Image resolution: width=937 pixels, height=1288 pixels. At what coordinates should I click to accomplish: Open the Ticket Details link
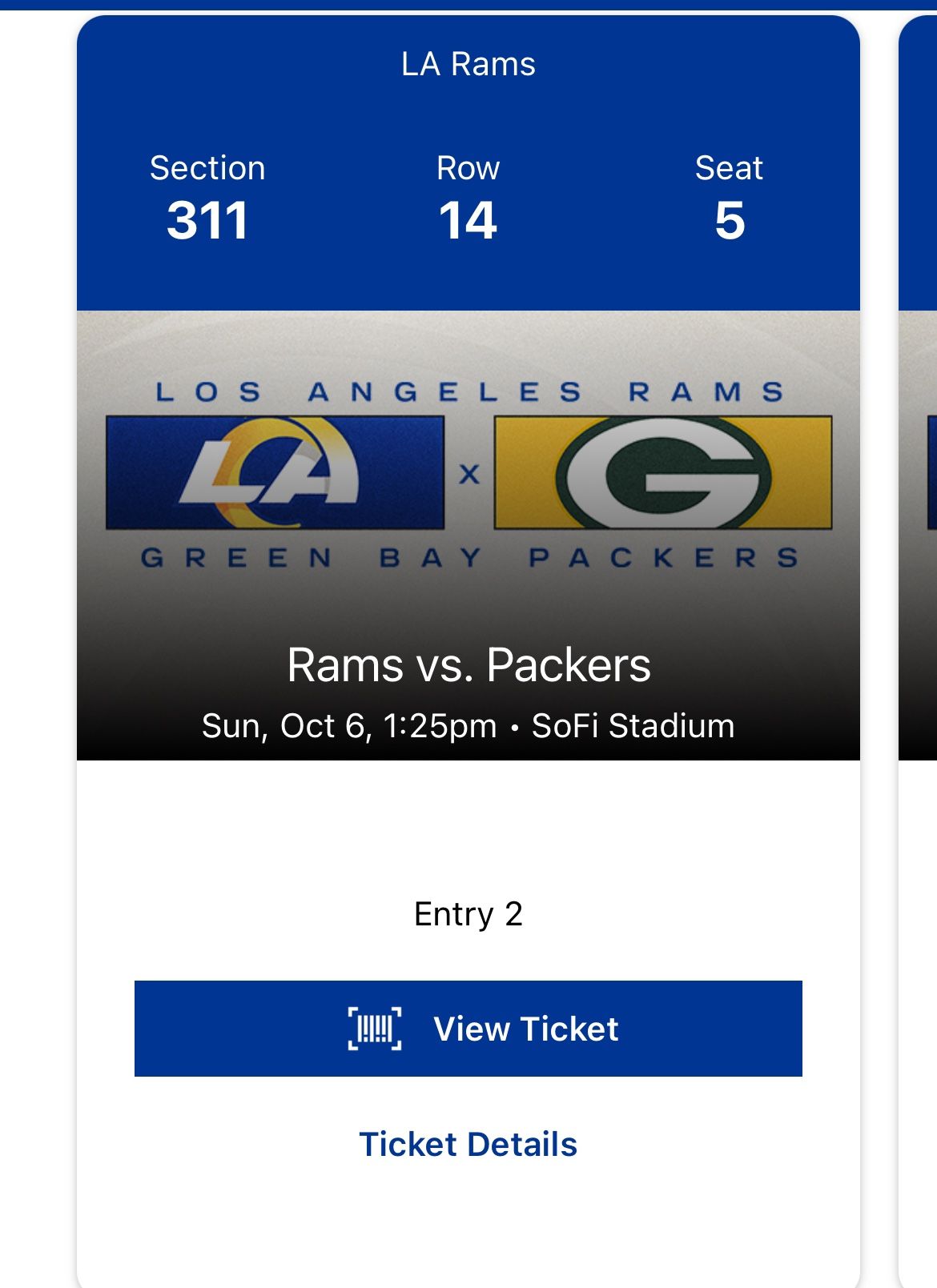coord(468,1144)
